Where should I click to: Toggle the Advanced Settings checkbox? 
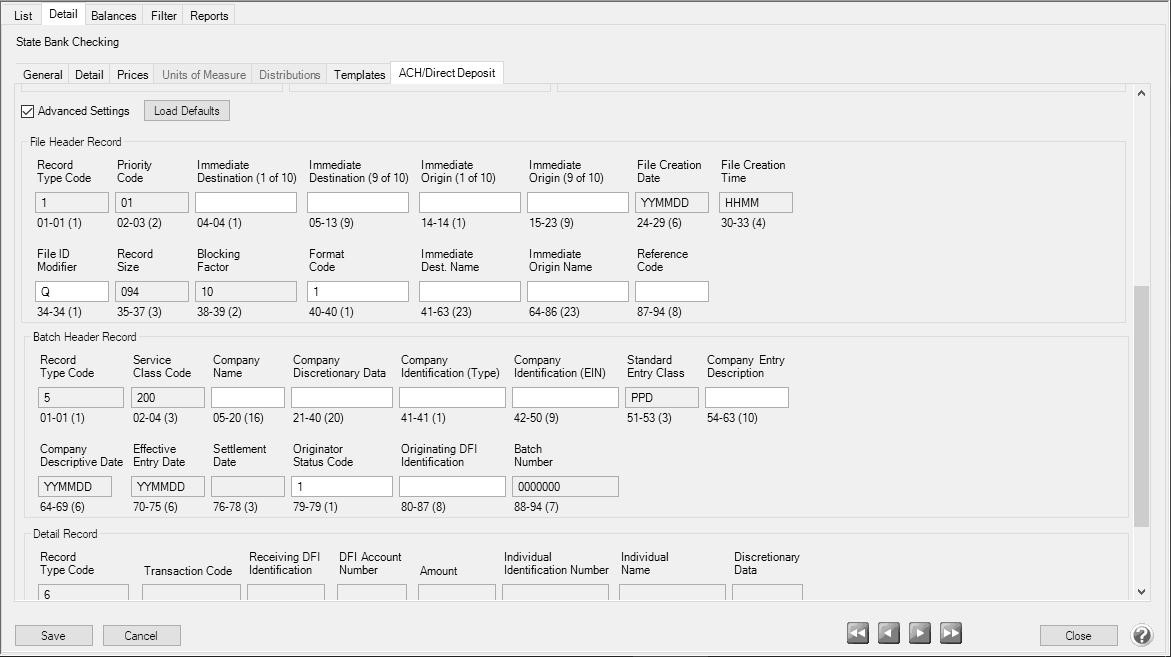27,111
